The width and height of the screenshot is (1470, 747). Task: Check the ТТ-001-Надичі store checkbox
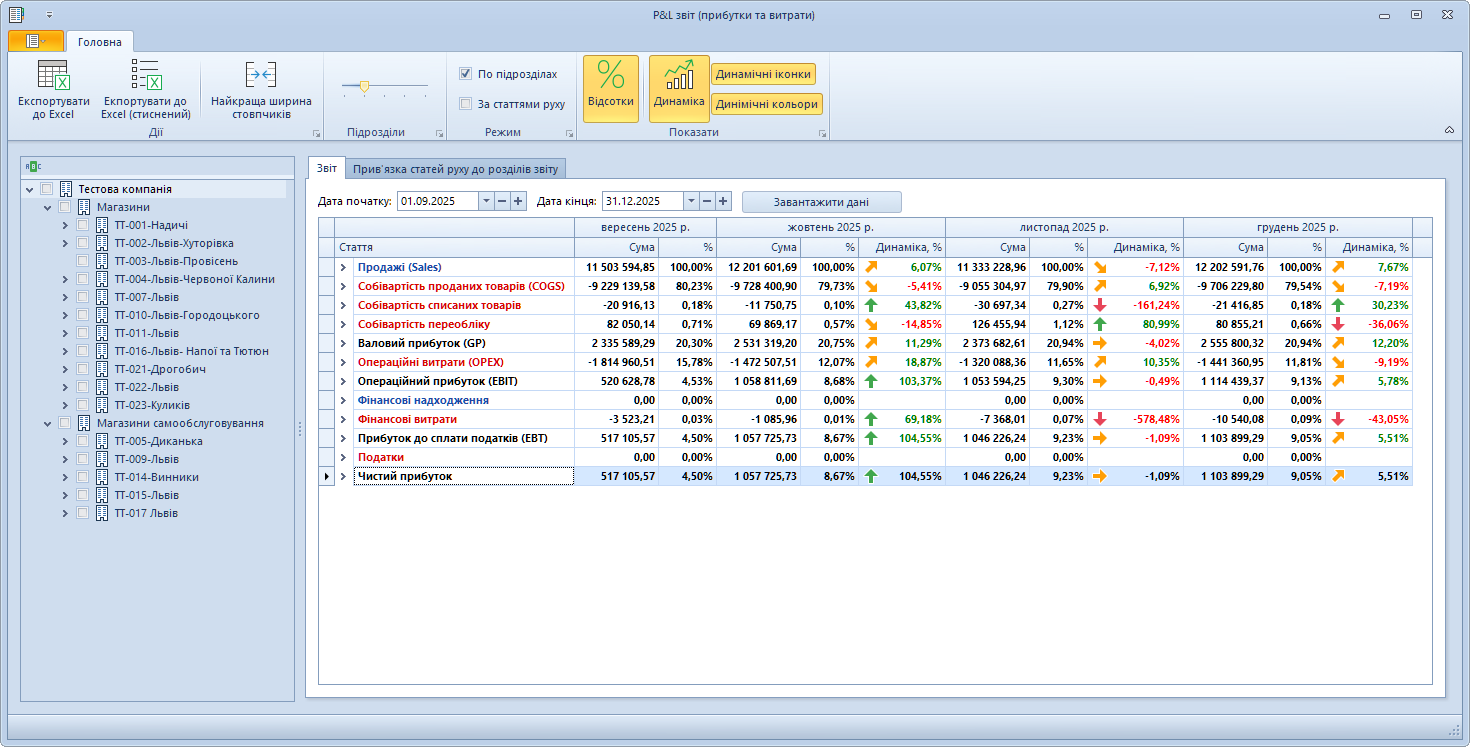[83, 225]
